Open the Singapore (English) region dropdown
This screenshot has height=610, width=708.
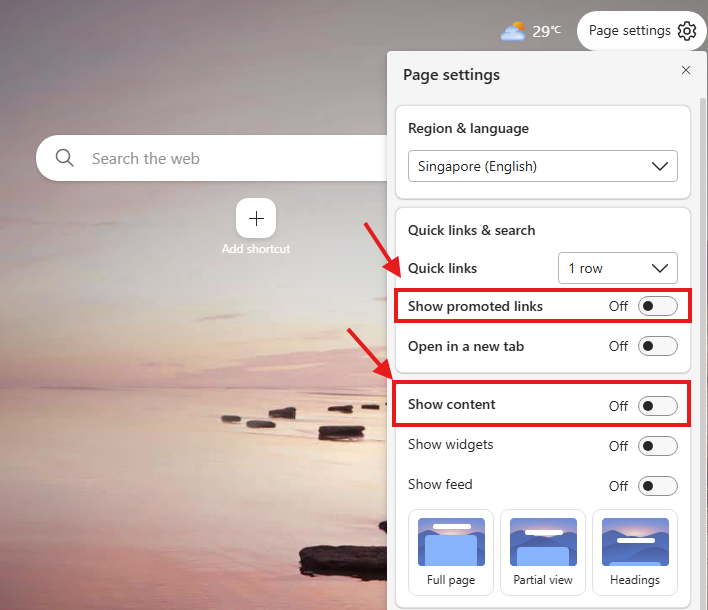coord(543,166)
